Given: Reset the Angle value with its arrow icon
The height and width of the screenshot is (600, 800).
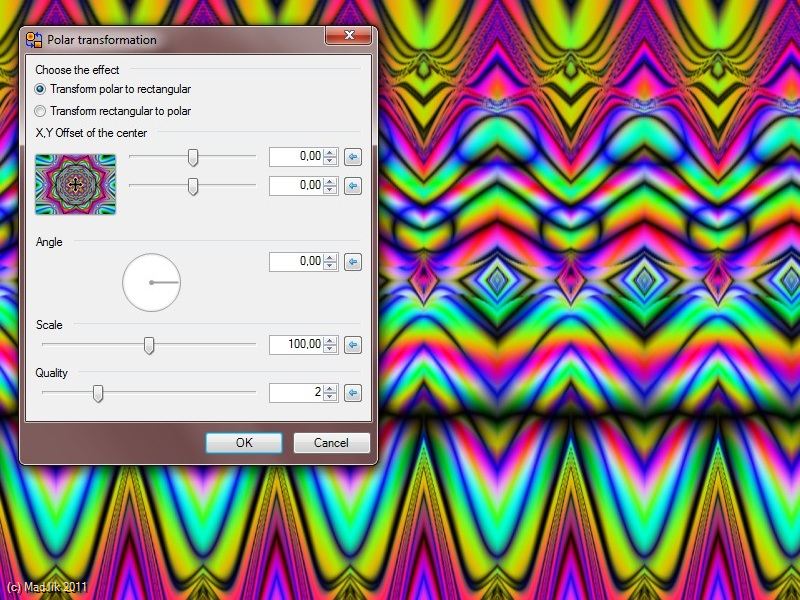Looking at the screenshot, I should click(x=353, y=262).
